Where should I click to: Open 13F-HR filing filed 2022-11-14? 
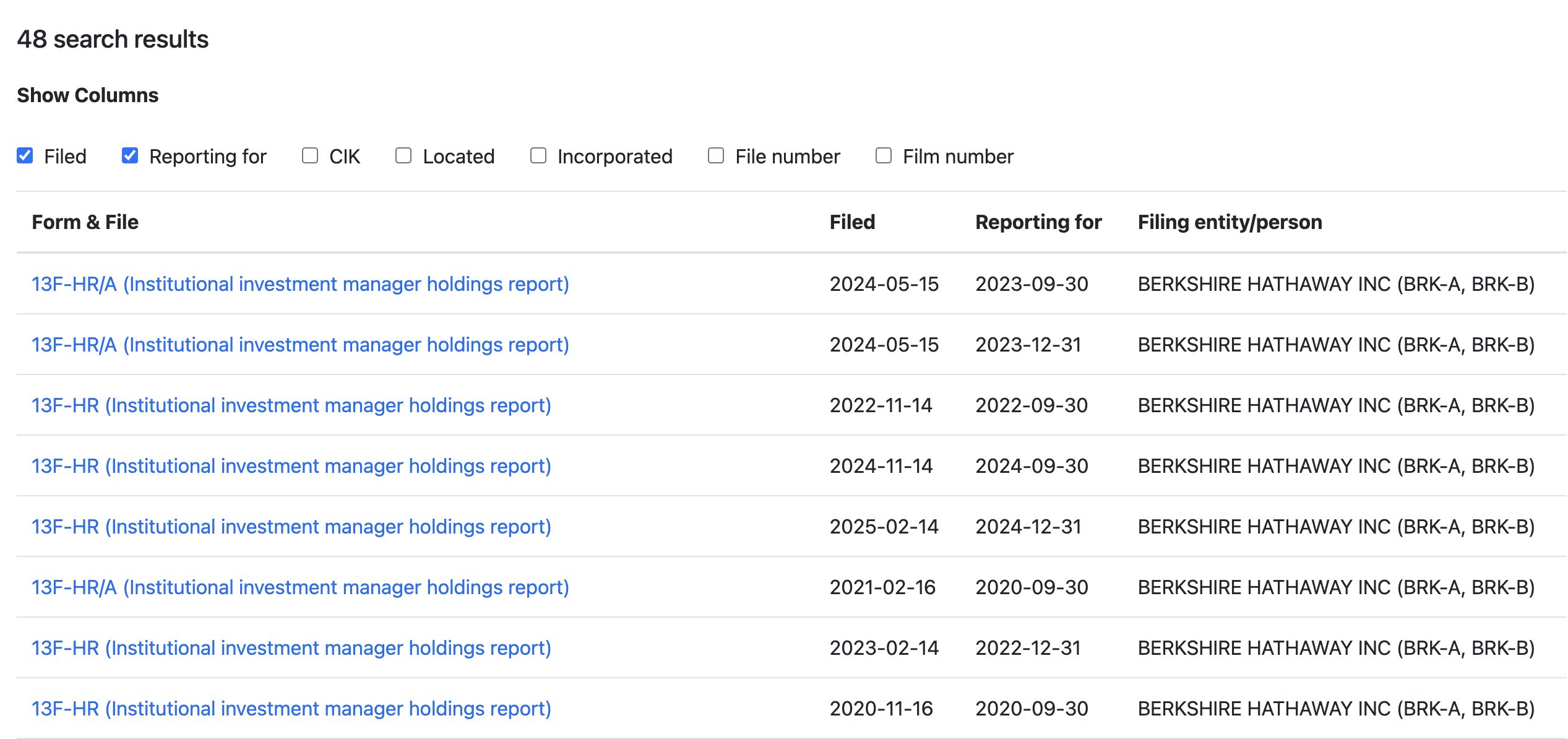[291, 405]
